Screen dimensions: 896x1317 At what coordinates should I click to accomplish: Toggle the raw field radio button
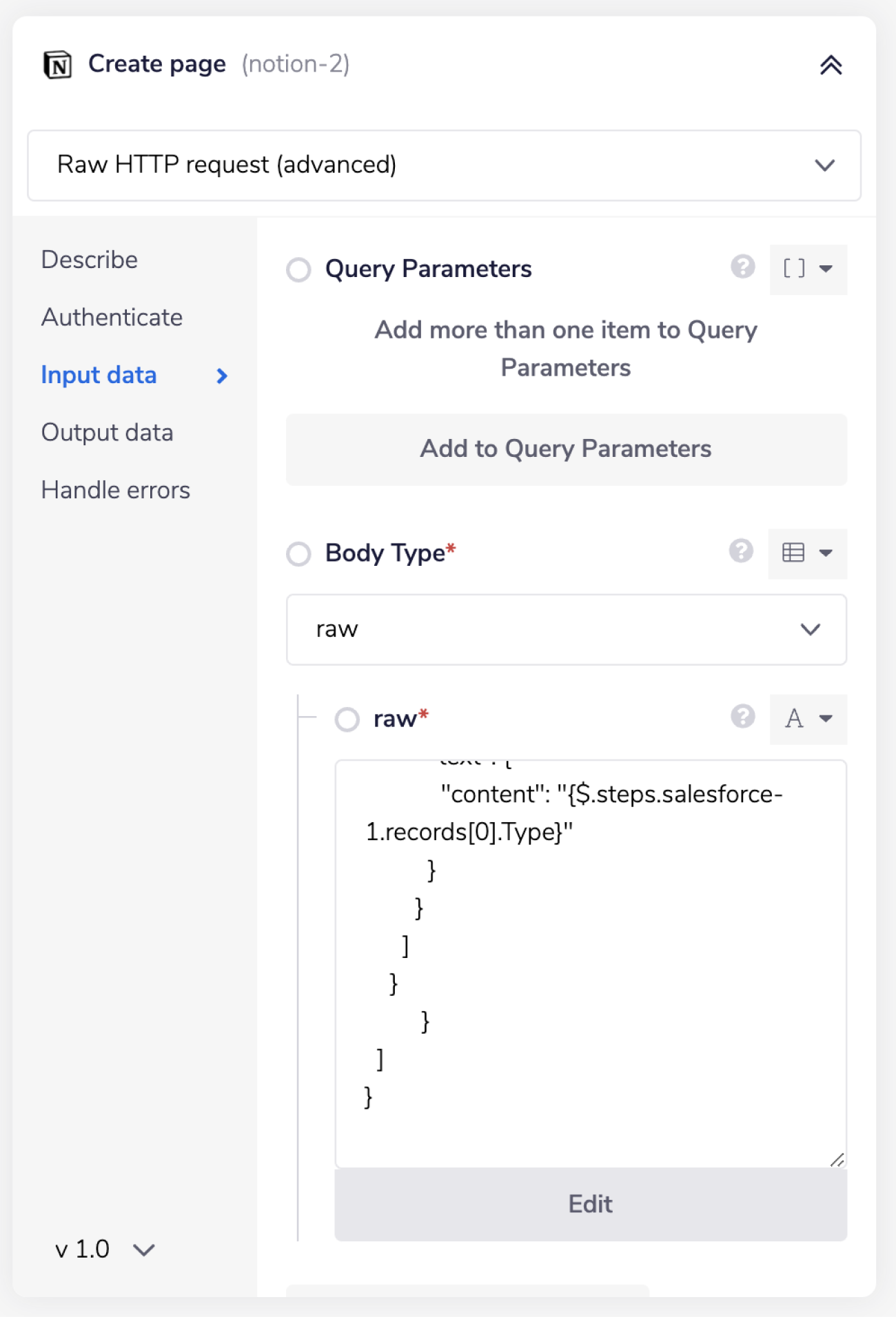347,719
